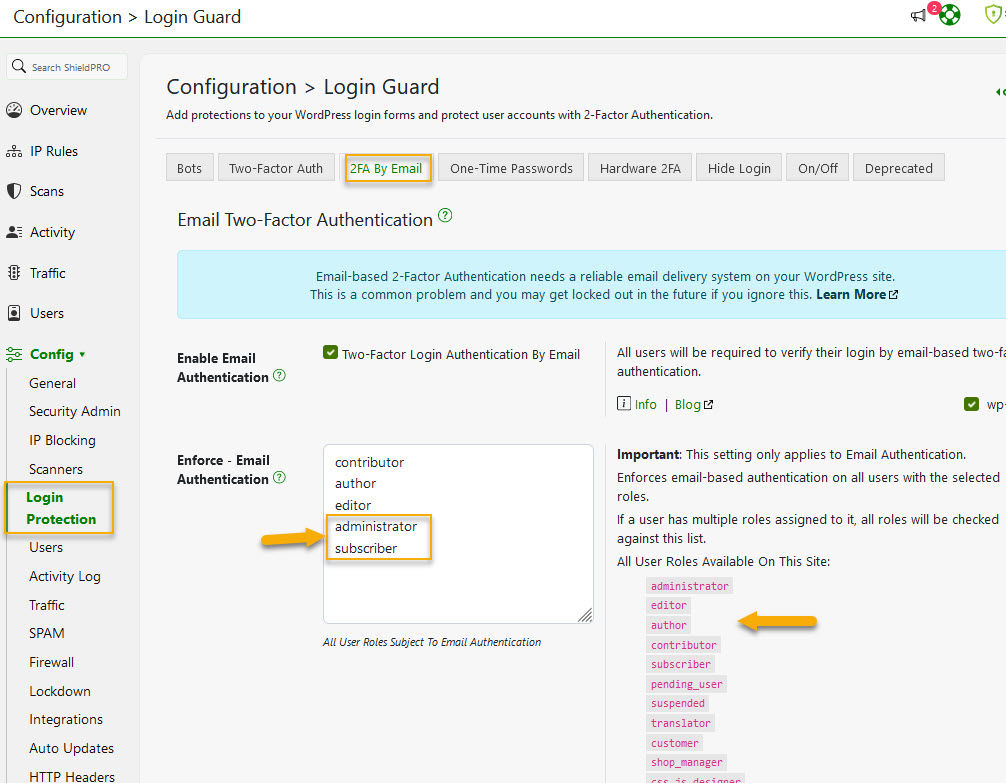Screen dimensions: 1006x783
Task: Click help icon next to Enforce - Email Authentication
Action: 279,478
